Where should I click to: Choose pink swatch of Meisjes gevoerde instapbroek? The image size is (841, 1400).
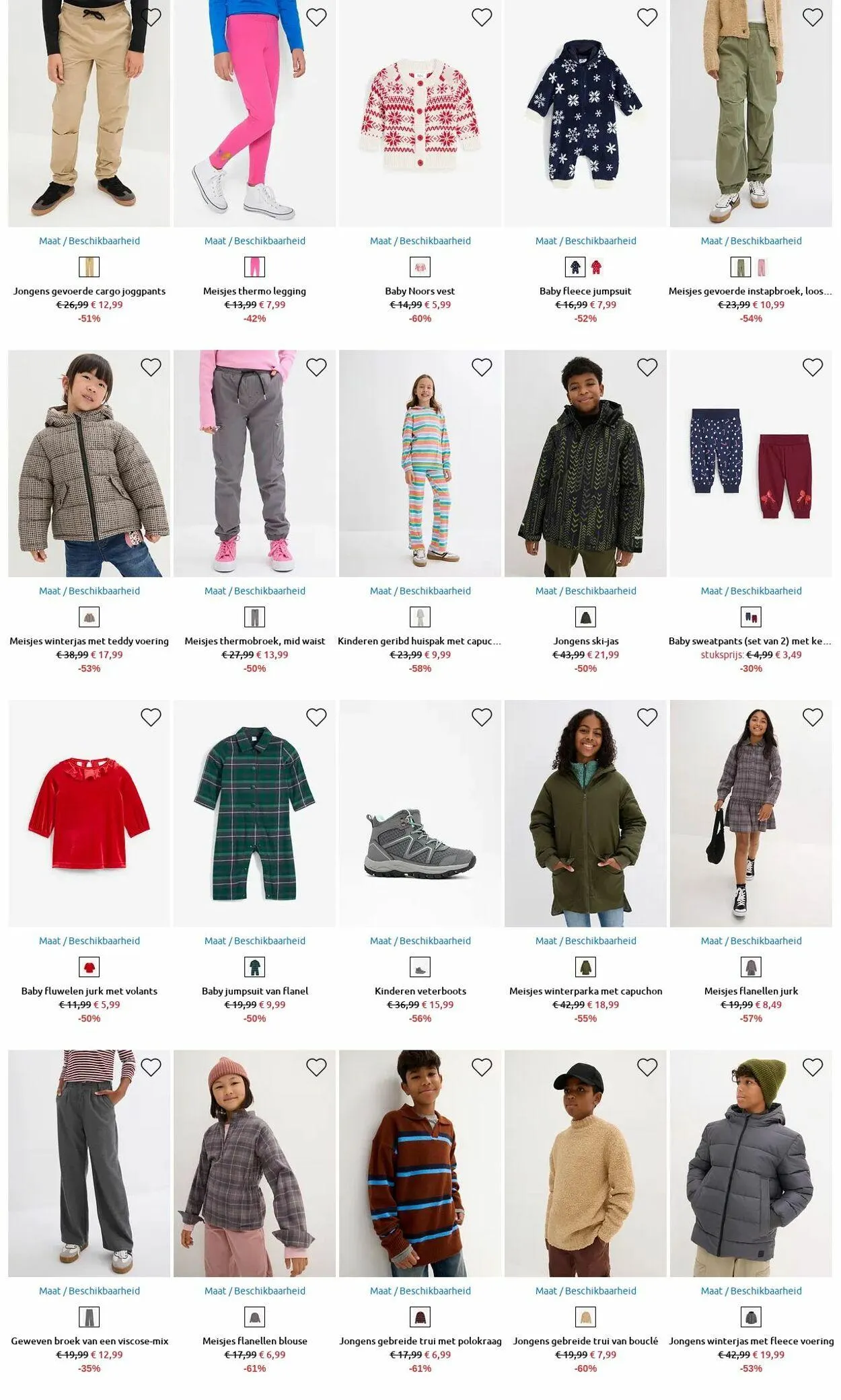click(x=762, y=268)
